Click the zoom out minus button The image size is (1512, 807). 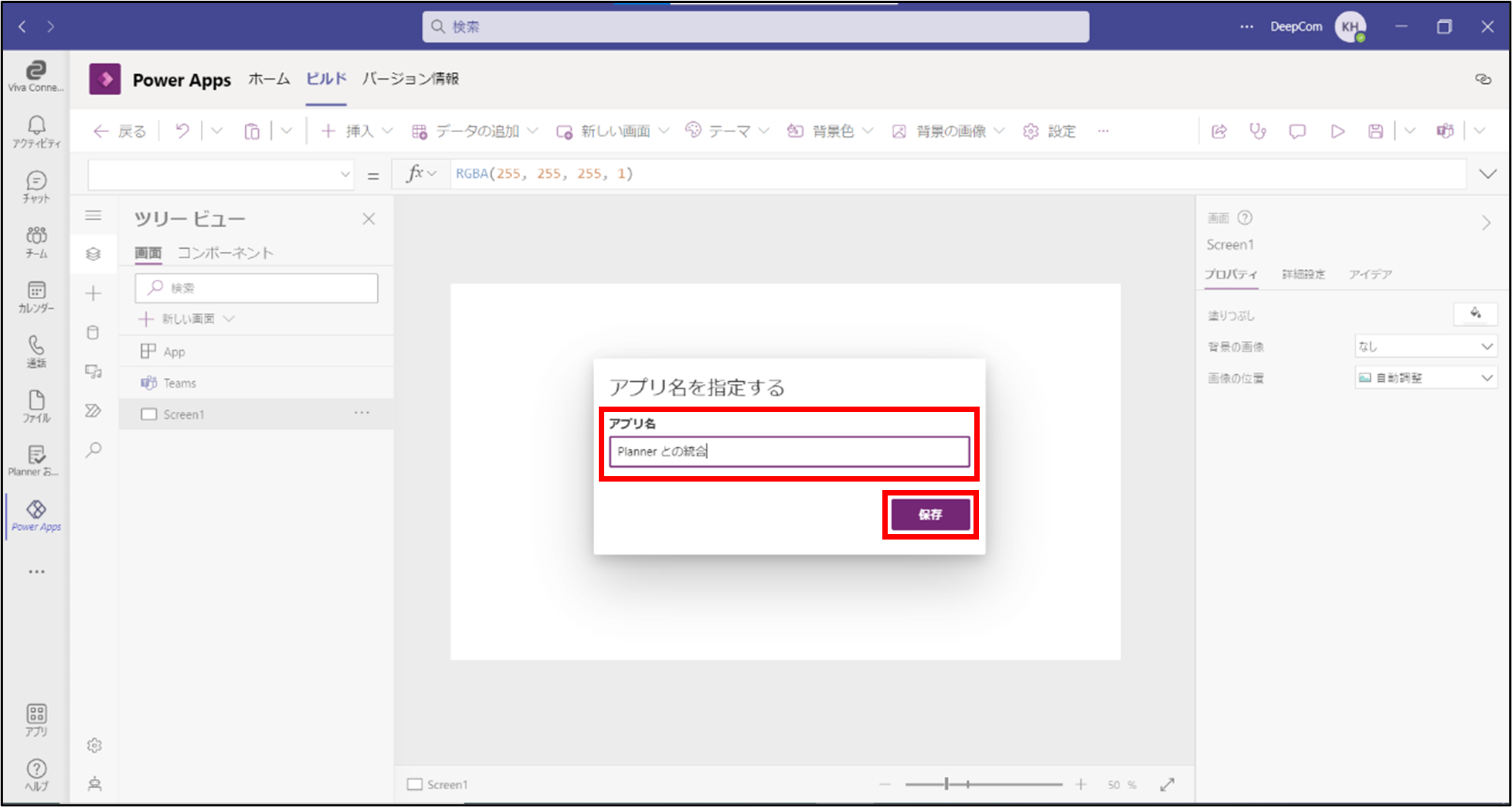pyautogui.click(x=885, y=785)
